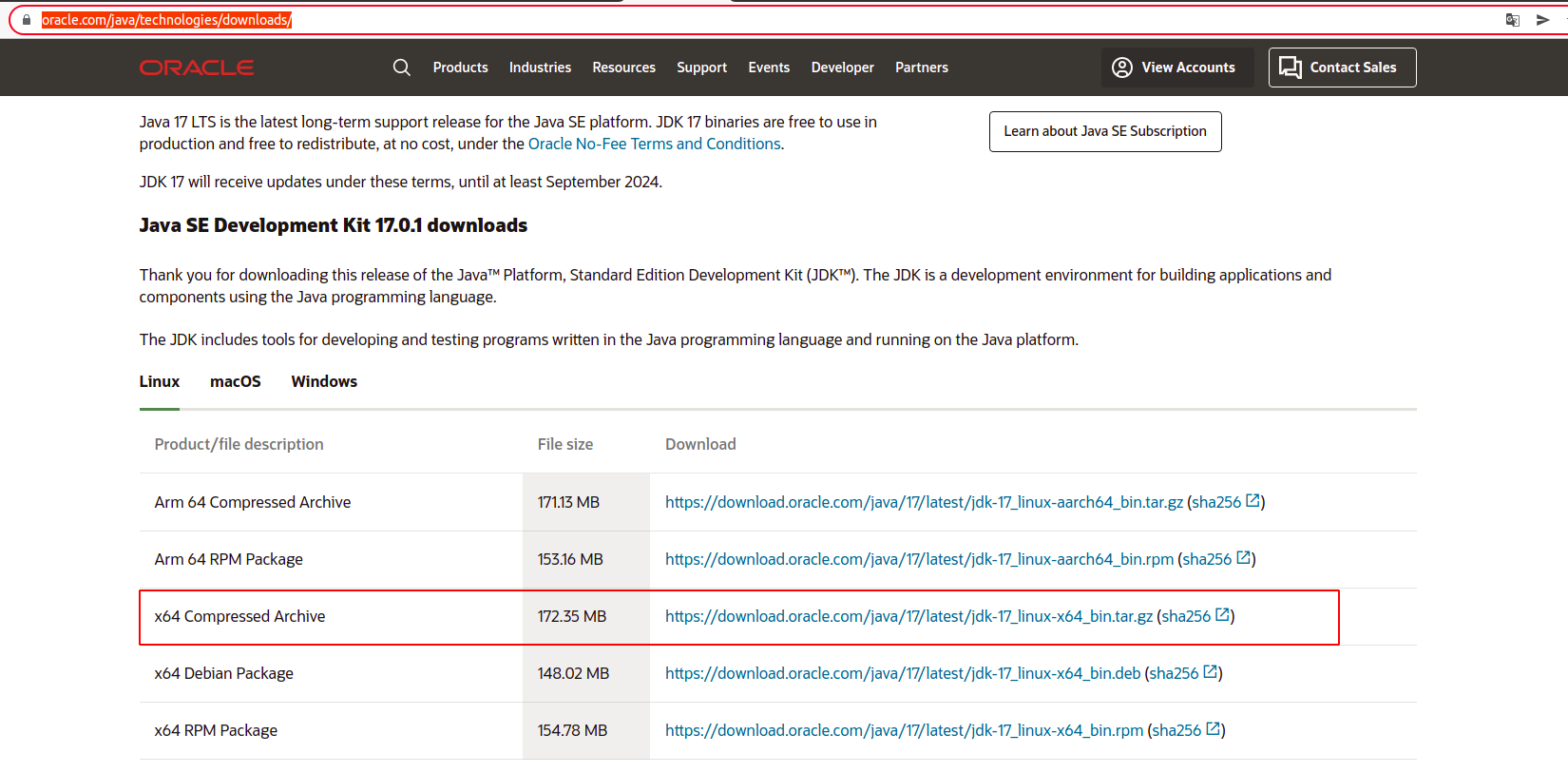
Task: Click the padlock icon in address bar
Action: 26,20
